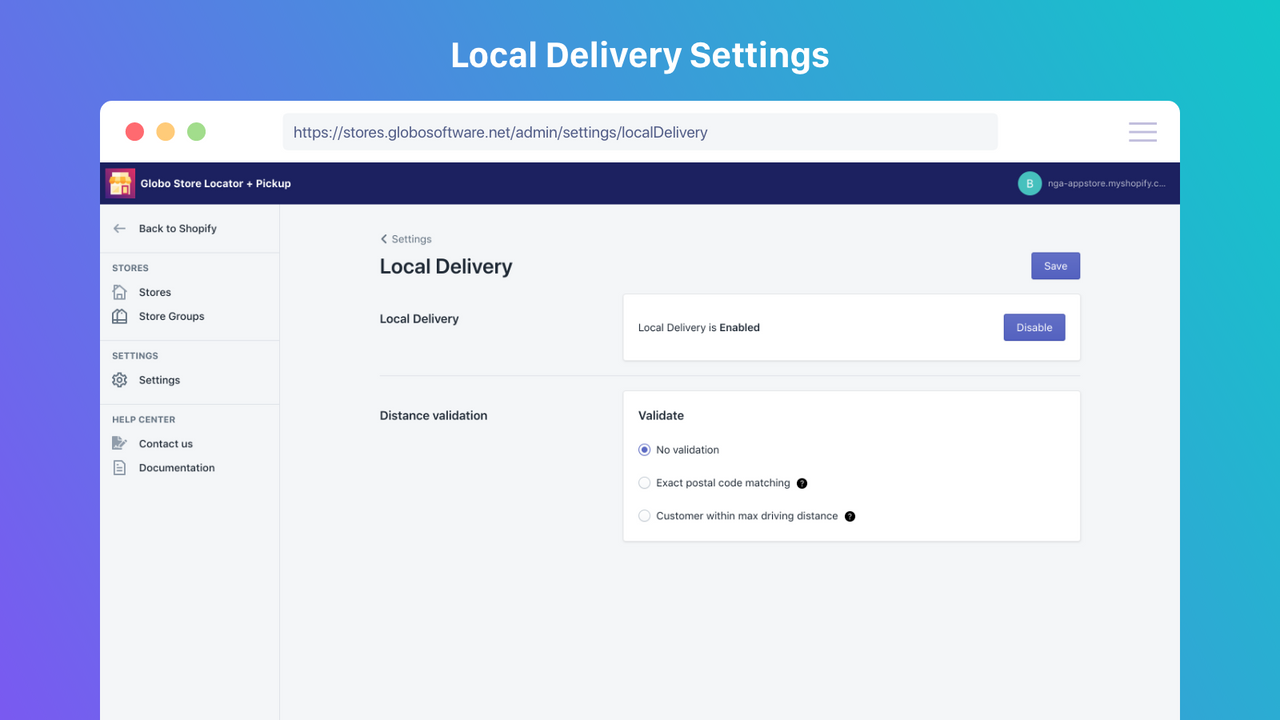The width and height of the screenshot is (1280, 720).
Task: Open Documentation via its page icon
Action: (x=119, y=467)
